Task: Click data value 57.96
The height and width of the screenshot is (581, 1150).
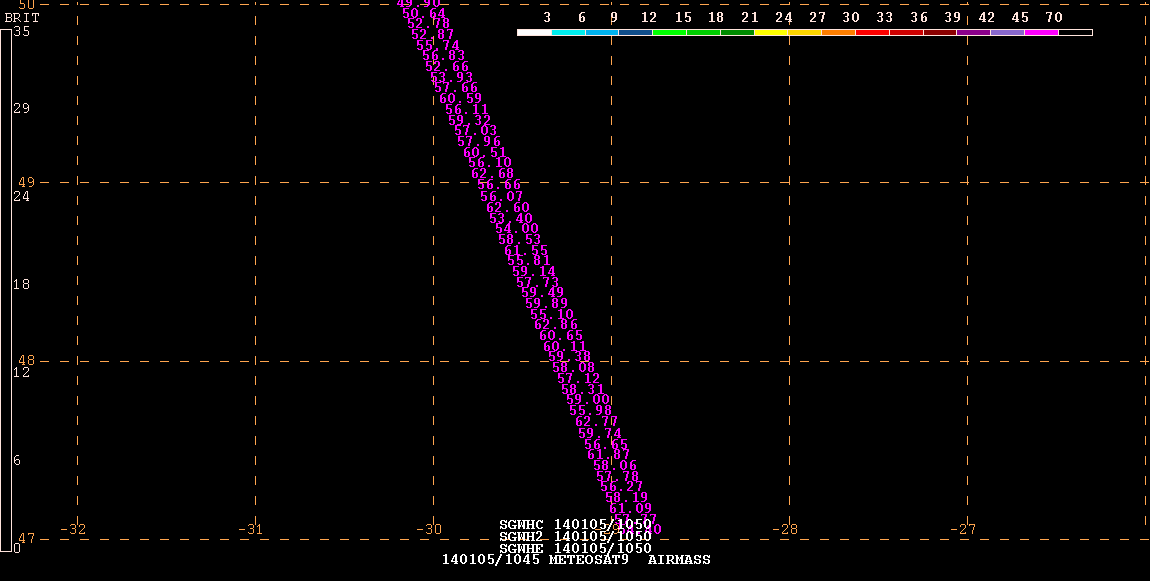Action: (x=479, y=142)
